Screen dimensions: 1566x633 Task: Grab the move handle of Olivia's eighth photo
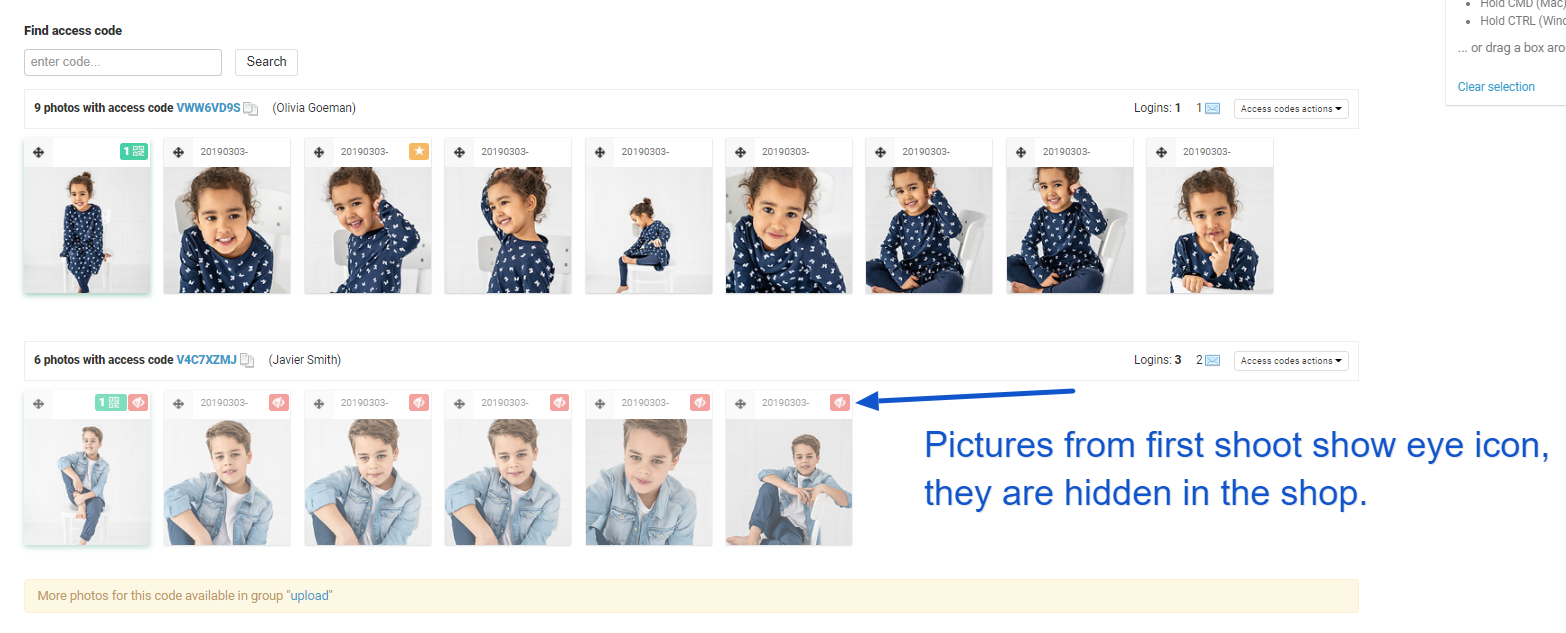click(1021, 152)
